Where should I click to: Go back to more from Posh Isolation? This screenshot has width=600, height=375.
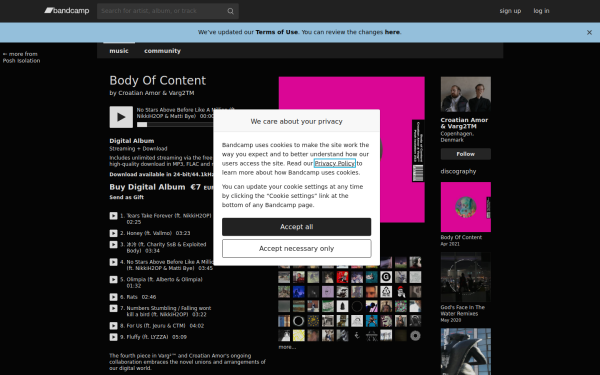coord(21,57)
